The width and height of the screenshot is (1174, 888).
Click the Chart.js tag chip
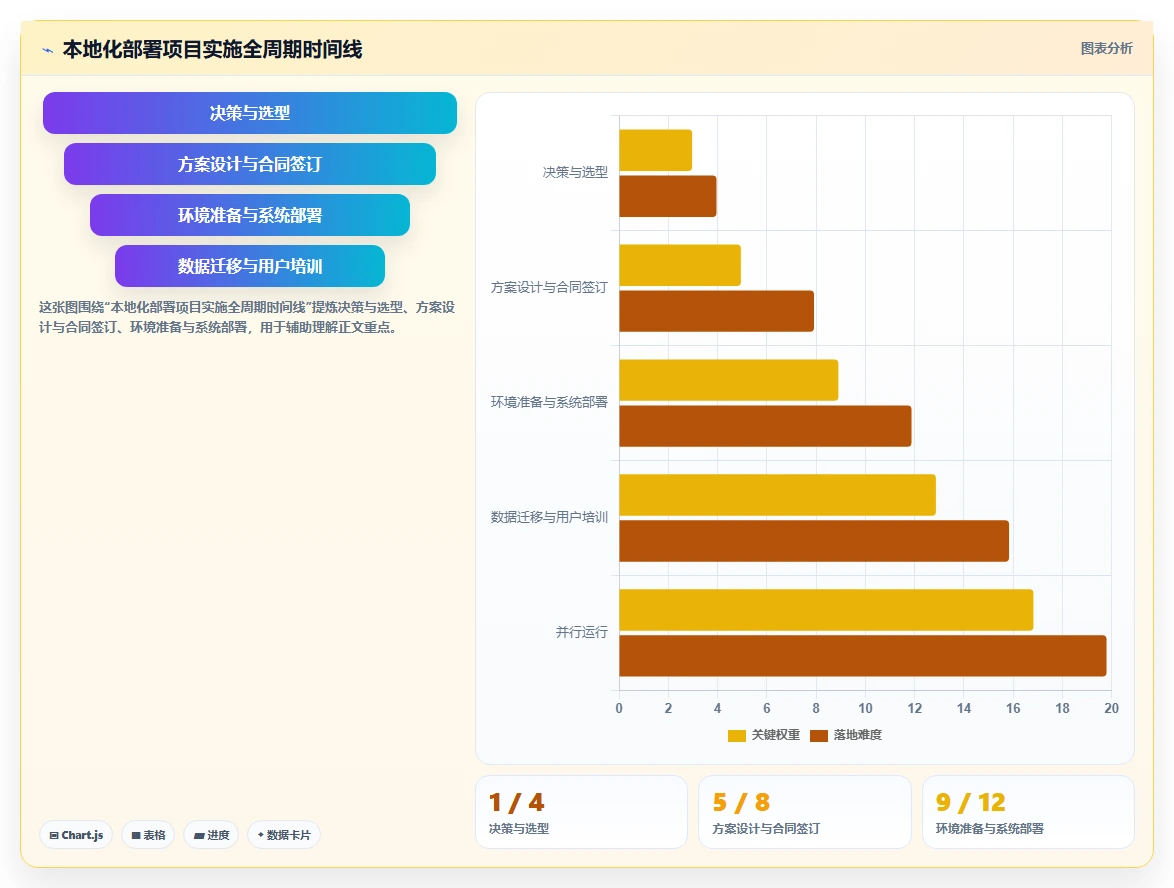click(x=76, y=835)
